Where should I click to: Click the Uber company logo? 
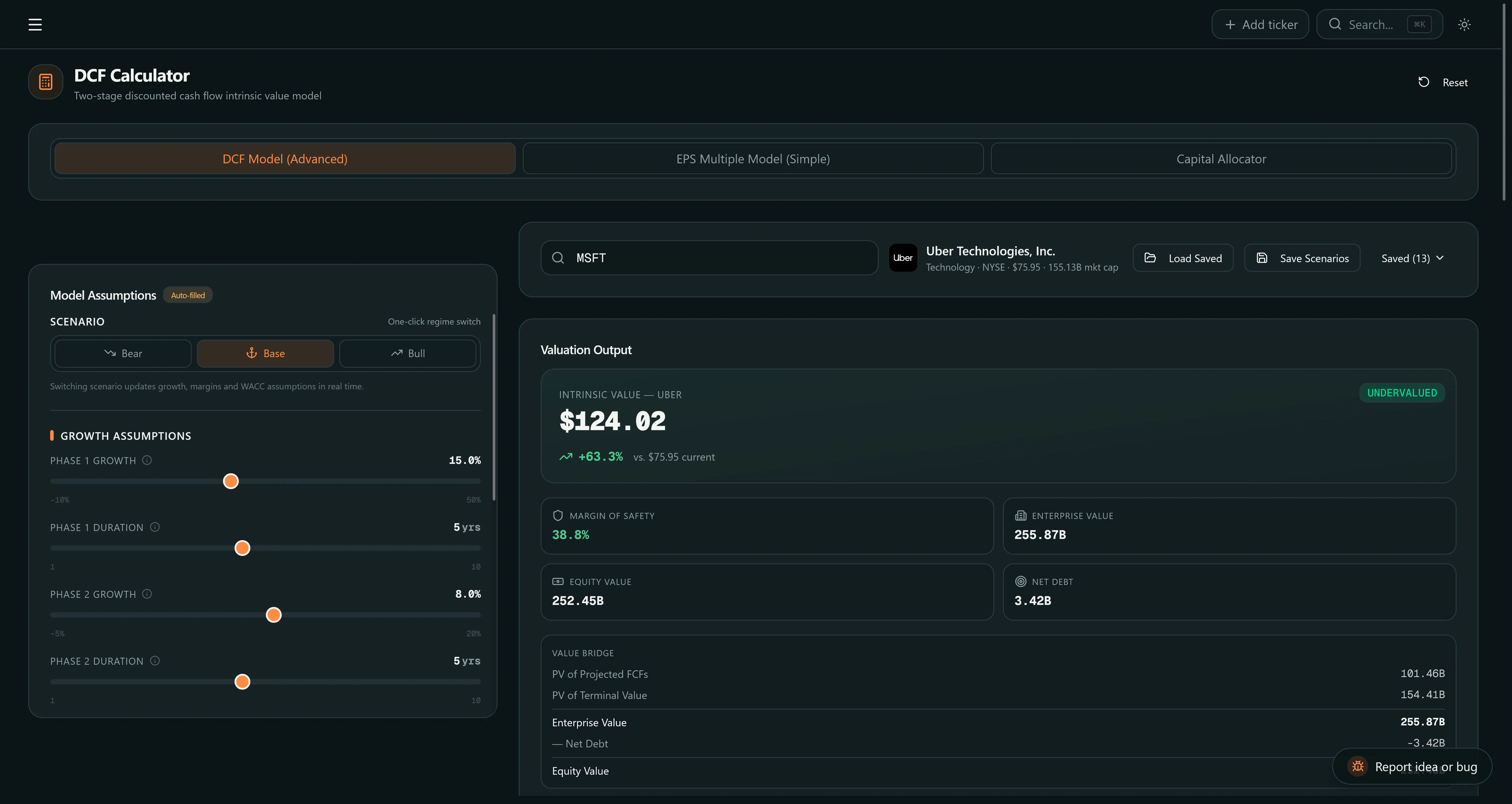coord(903,258)
